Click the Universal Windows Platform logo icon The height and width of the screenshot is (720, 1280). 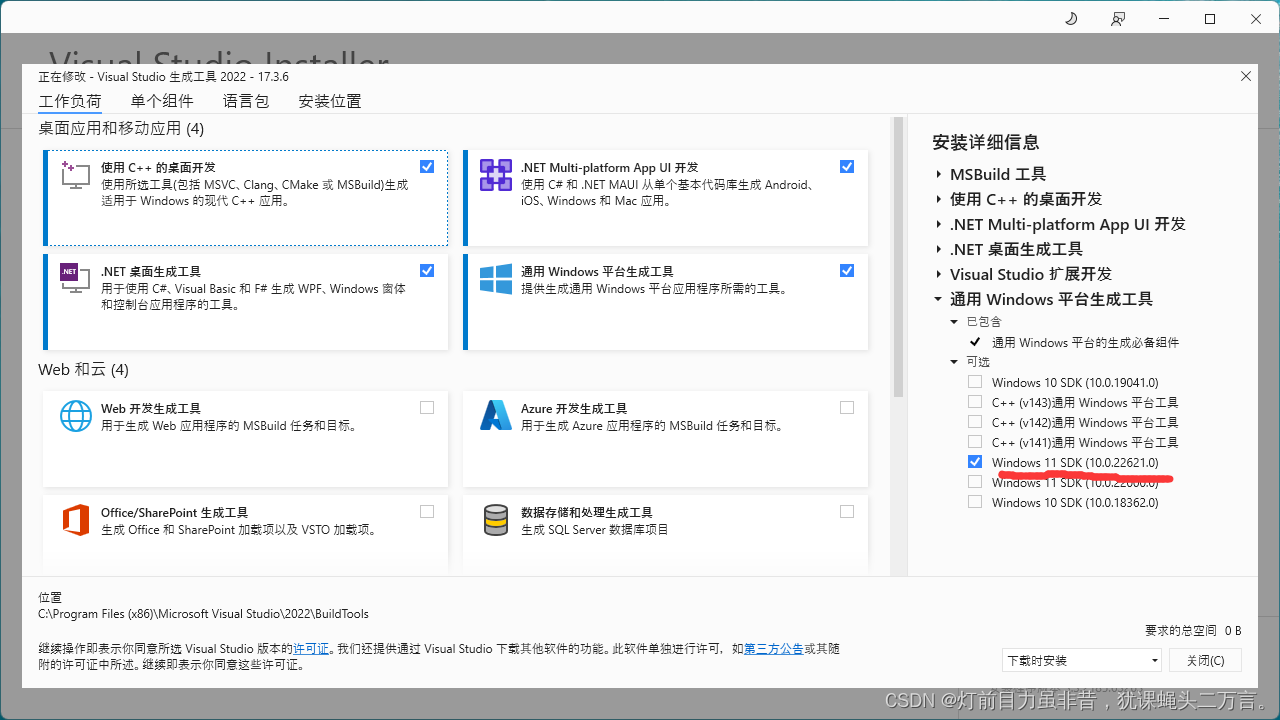[496, 279]
